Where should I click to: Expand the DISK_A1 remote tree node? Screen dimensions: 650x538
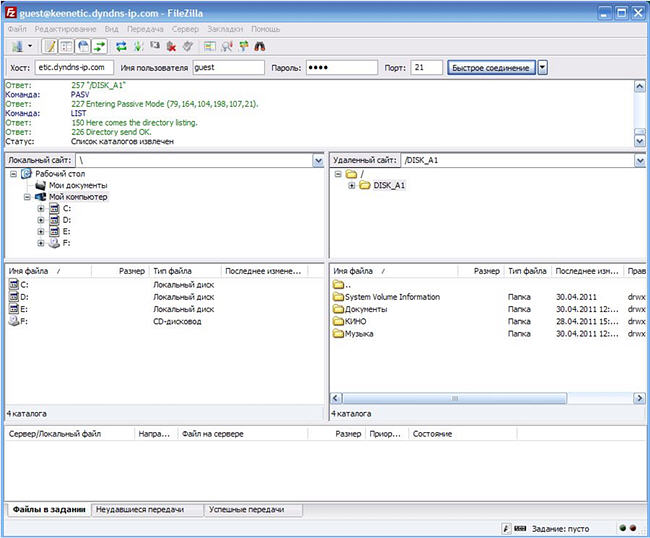click(352, 186)
